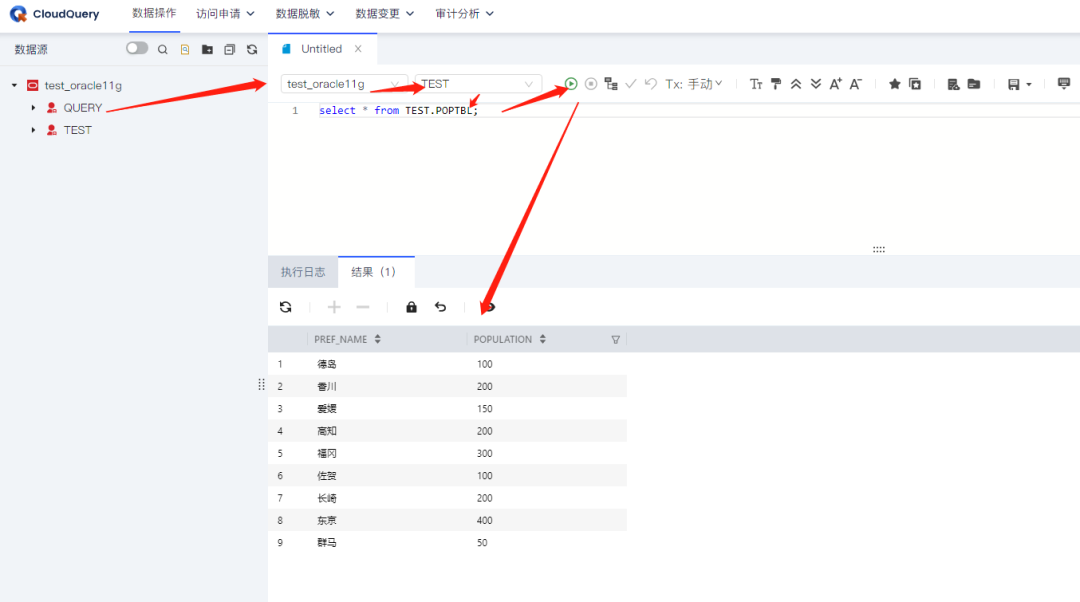Open the Tx: 手动 transaction mode dropdown
The image size is (1080, 602).
[x=693, y=84]
